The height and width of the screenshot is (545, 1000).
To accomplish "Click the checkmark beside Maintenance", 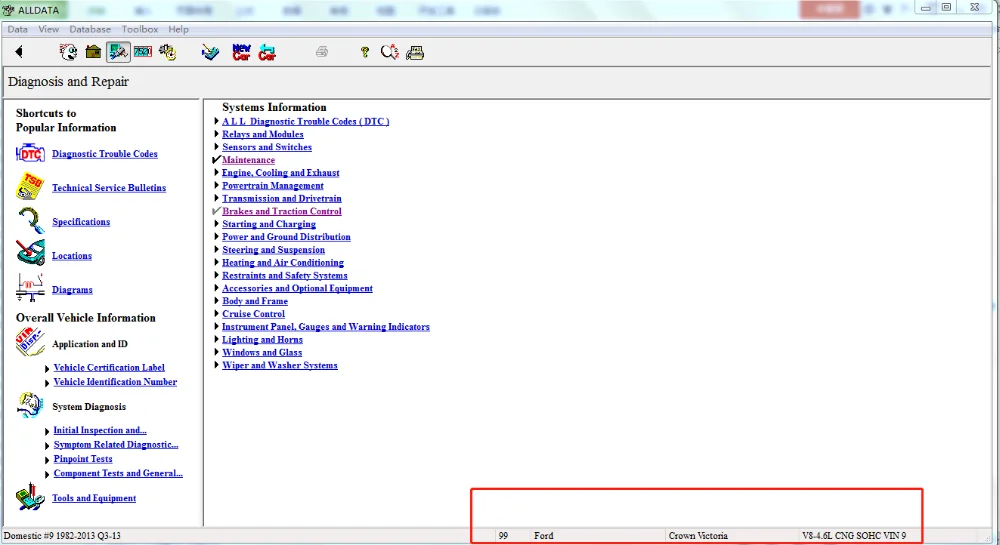I will coord(216,159).
